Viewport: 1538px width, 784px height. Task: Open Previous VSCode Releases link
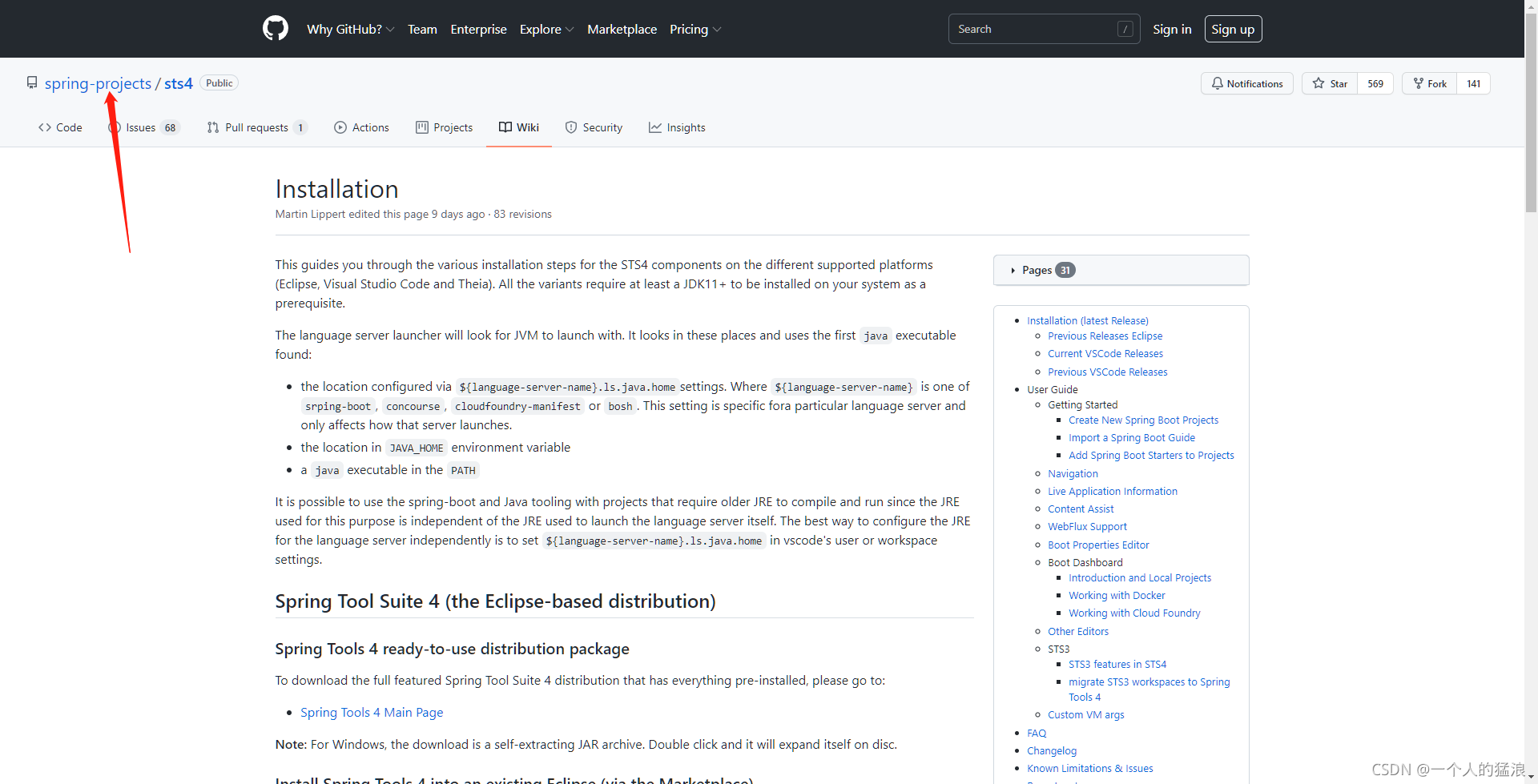pyautogui.click(x=1107, y=372)
